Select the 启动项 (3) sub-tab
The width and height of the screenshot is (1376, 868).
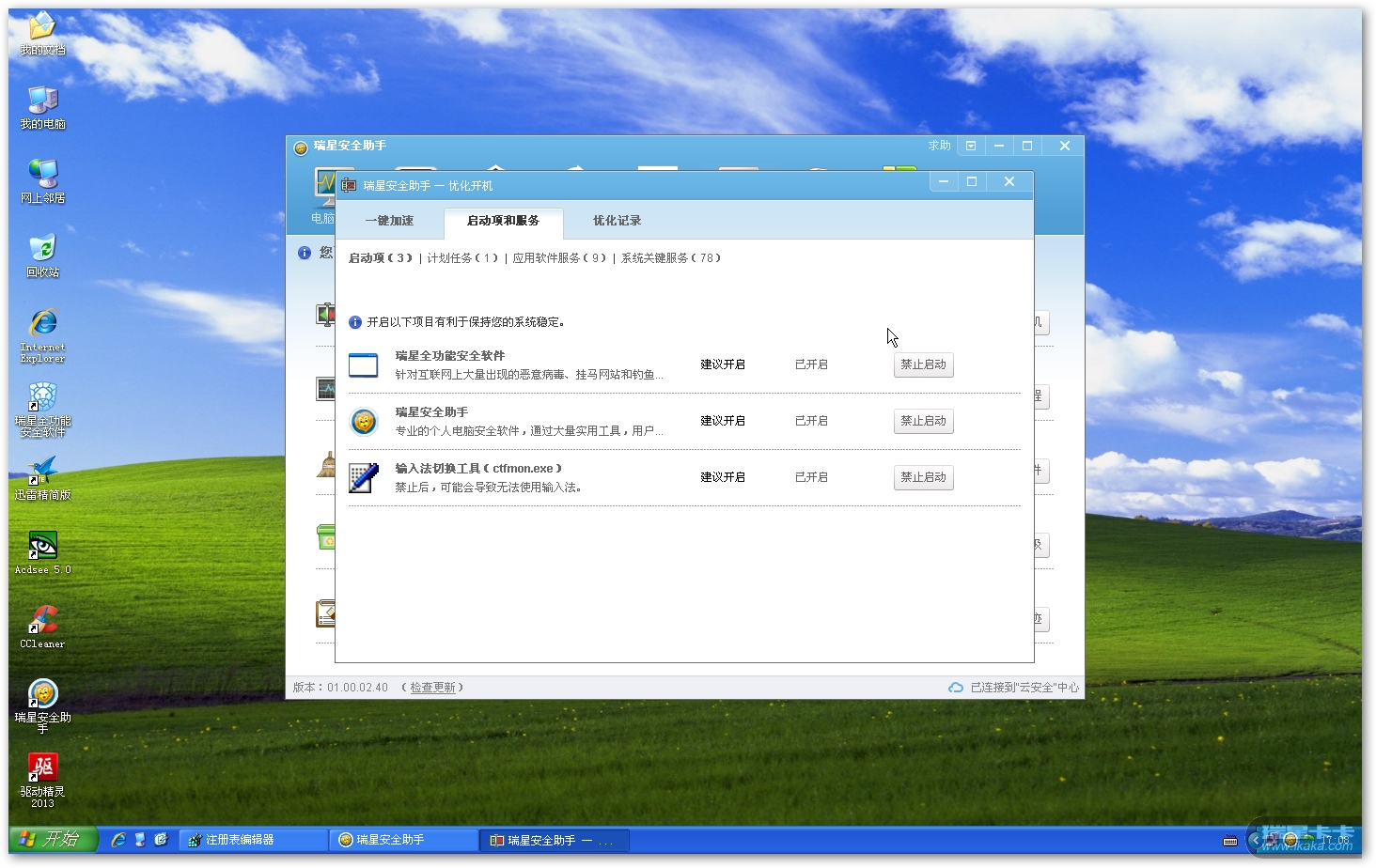(381, 258)
